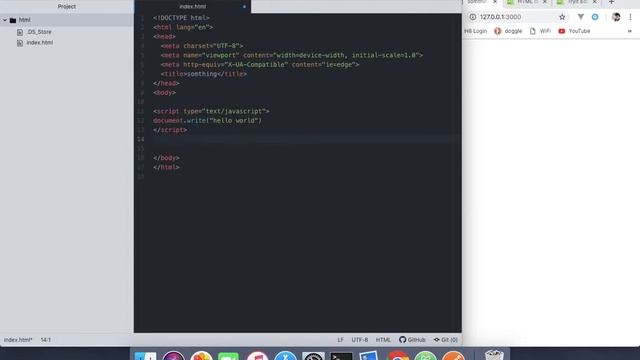Show more bookmarks chevron
Image resolution: width=640 pixels, height=360 pixels.
[629, 31]
